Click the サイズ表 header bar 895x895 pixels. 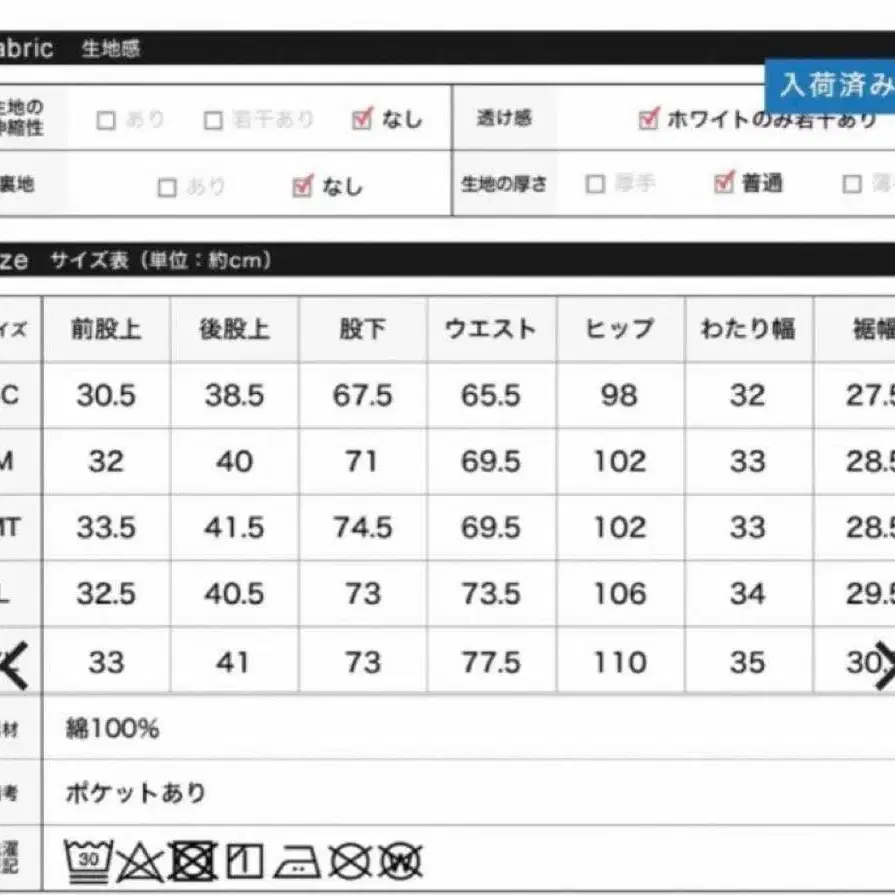pyautogui.click(x=152, y=259)
